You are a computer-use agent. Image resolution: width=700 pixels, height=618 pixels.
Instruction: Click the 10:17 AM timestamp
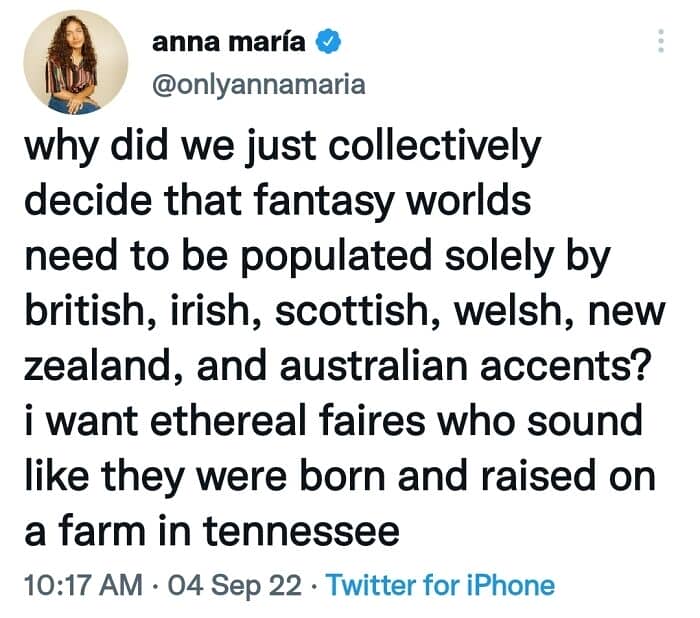74,584
